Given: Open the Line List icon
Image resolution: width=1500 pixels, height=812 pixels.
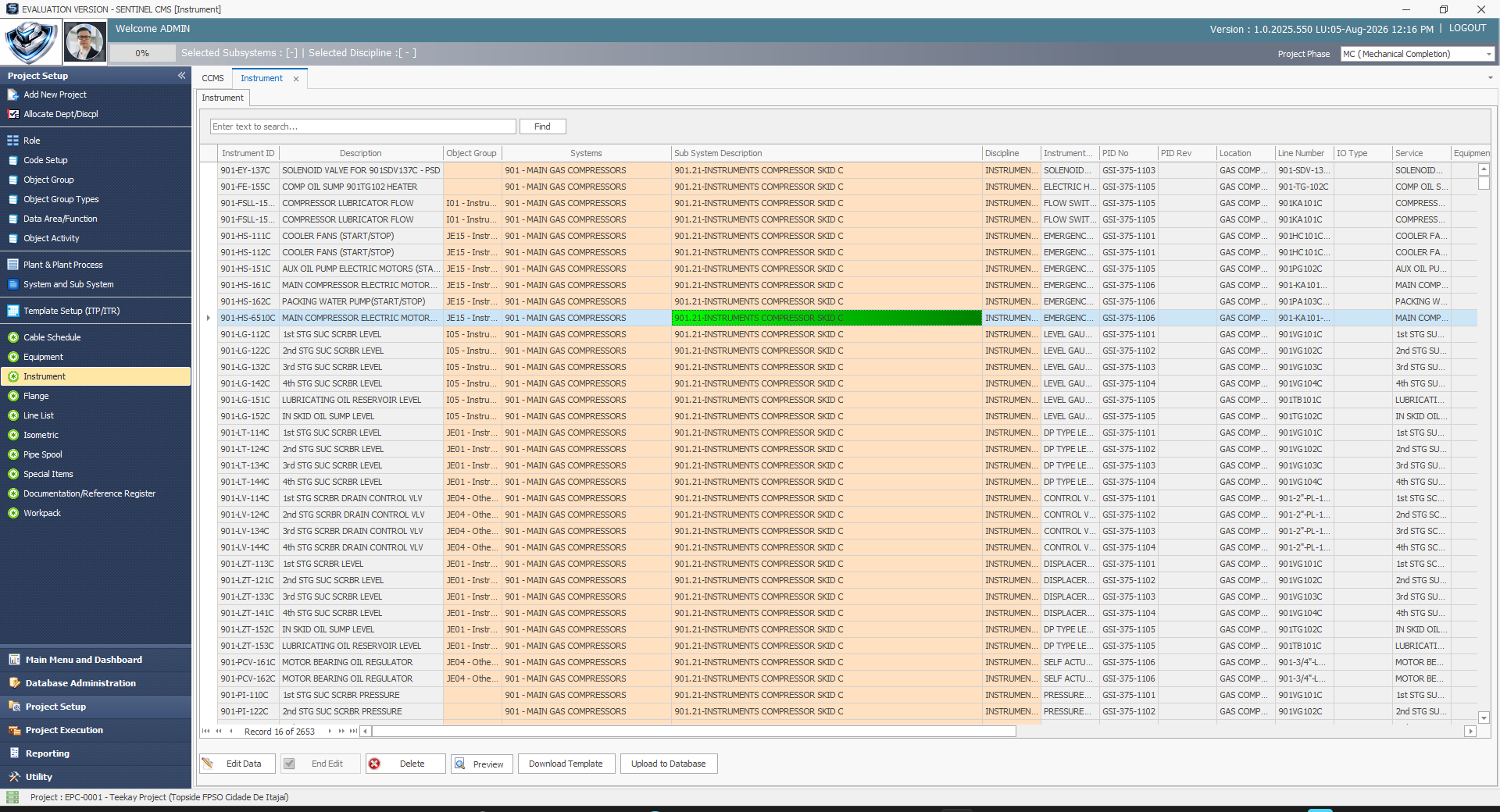Looking at the screenshot, I should click(x=13, y=415).
